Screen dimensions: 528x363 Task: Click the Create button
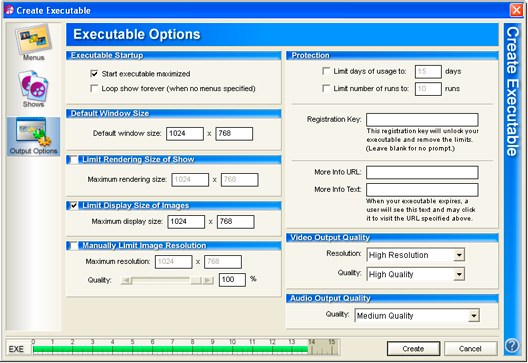(414, 349)
